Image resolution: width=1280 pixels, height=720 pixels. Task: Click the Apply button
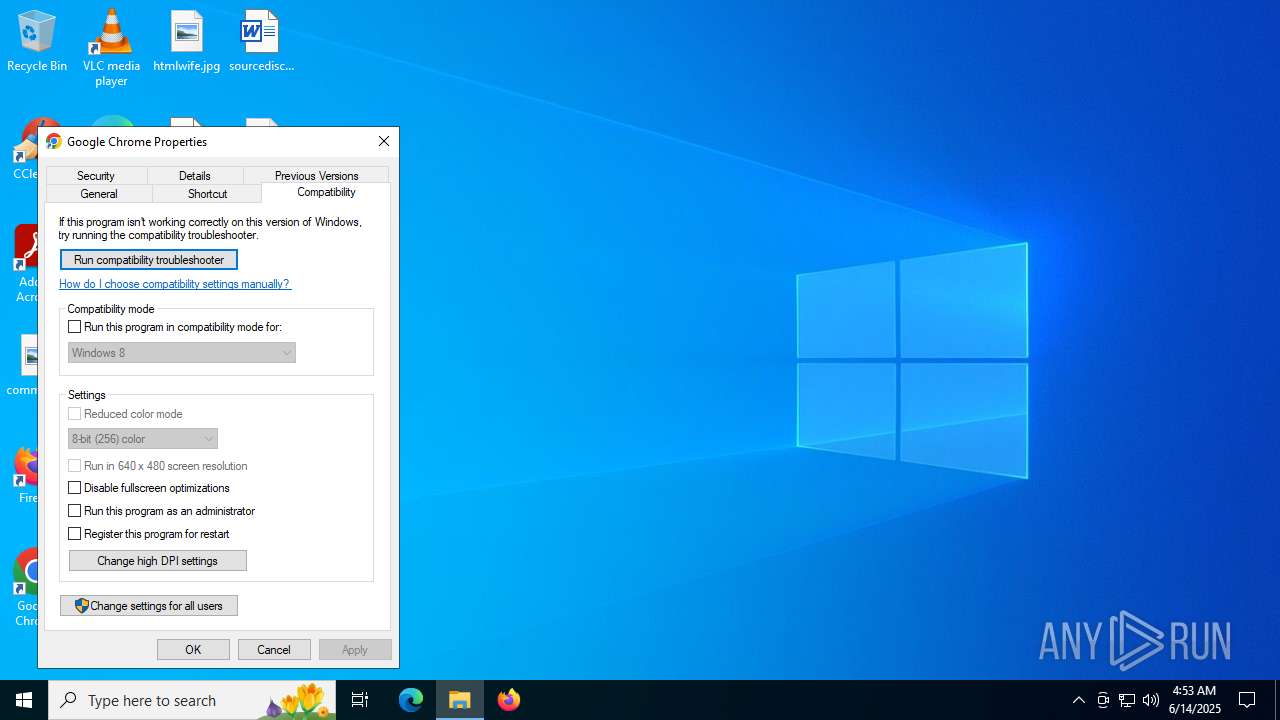point(355,650)
